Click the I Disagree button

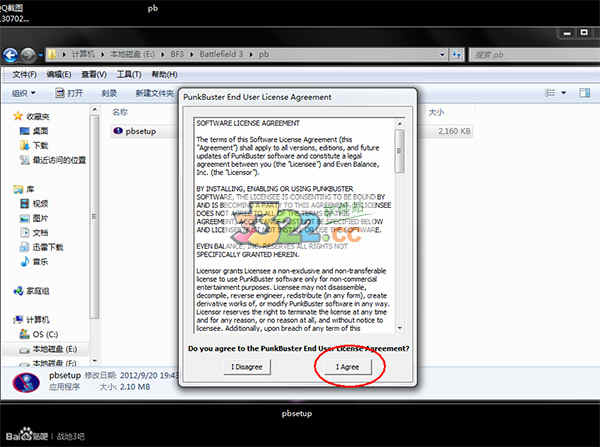click(247, 367)
